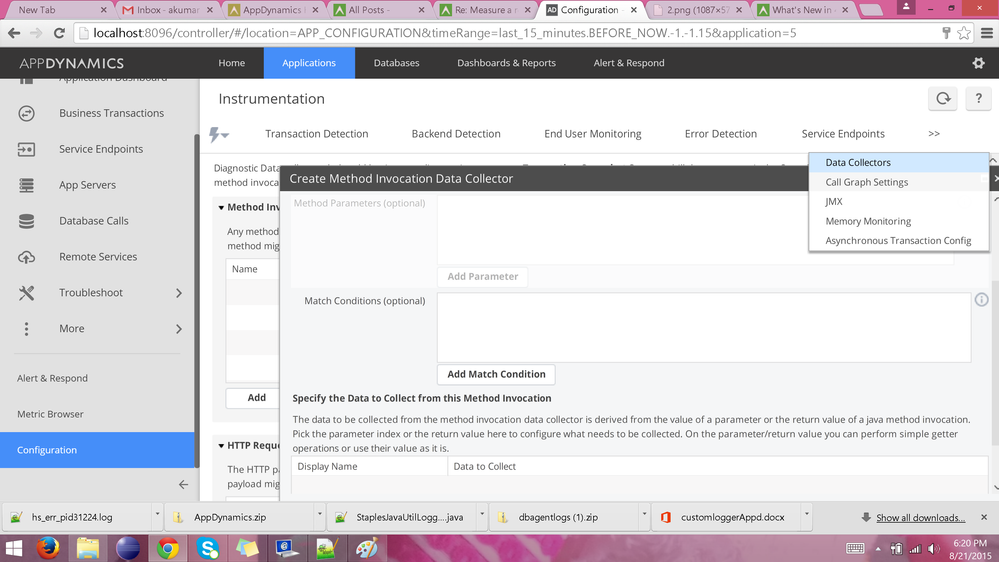Expand the More submenu chevron
Screen dimensions: 999x562
[179, 329]
